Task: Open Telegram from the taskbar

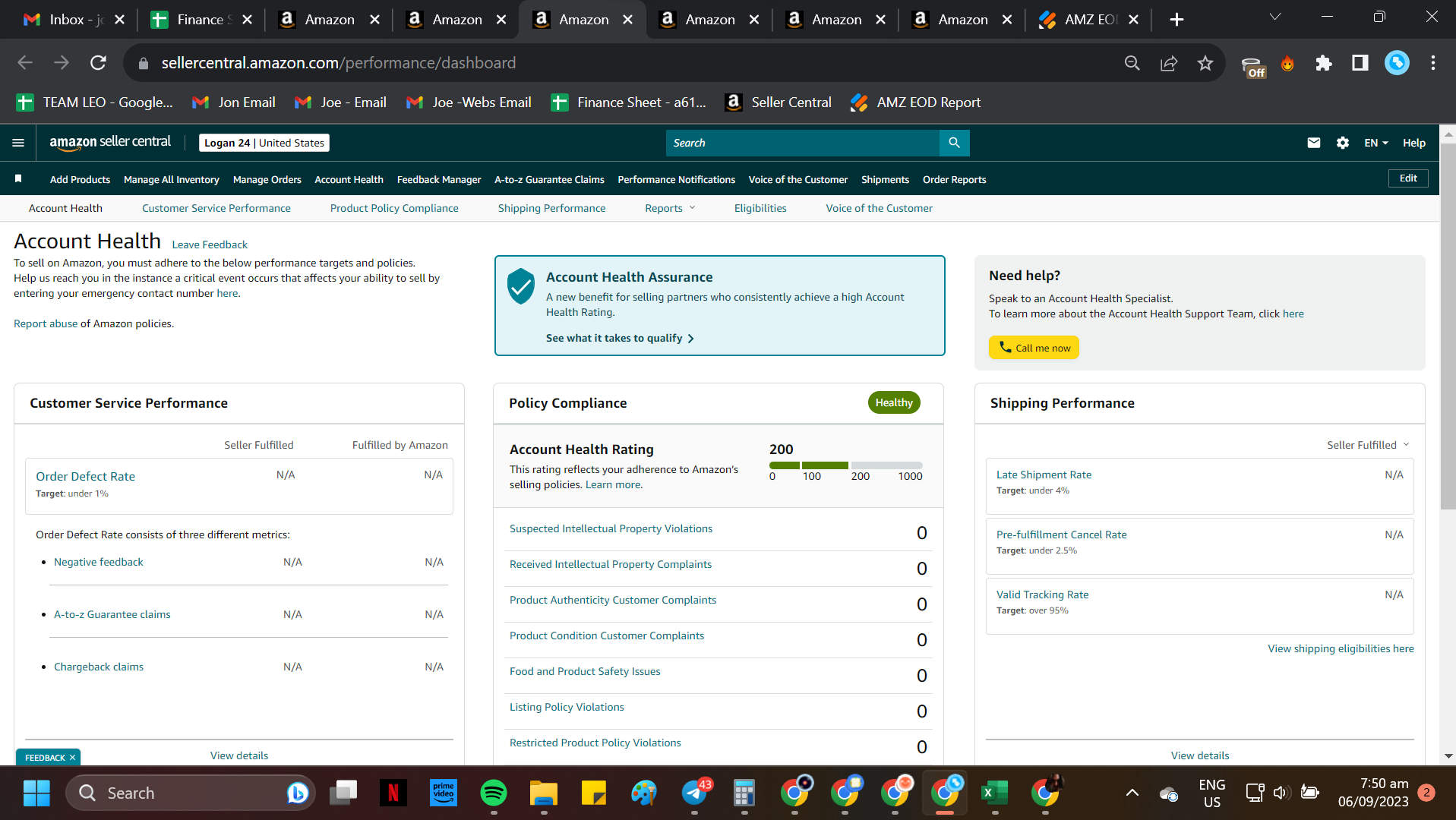Action: pos(695,793)
